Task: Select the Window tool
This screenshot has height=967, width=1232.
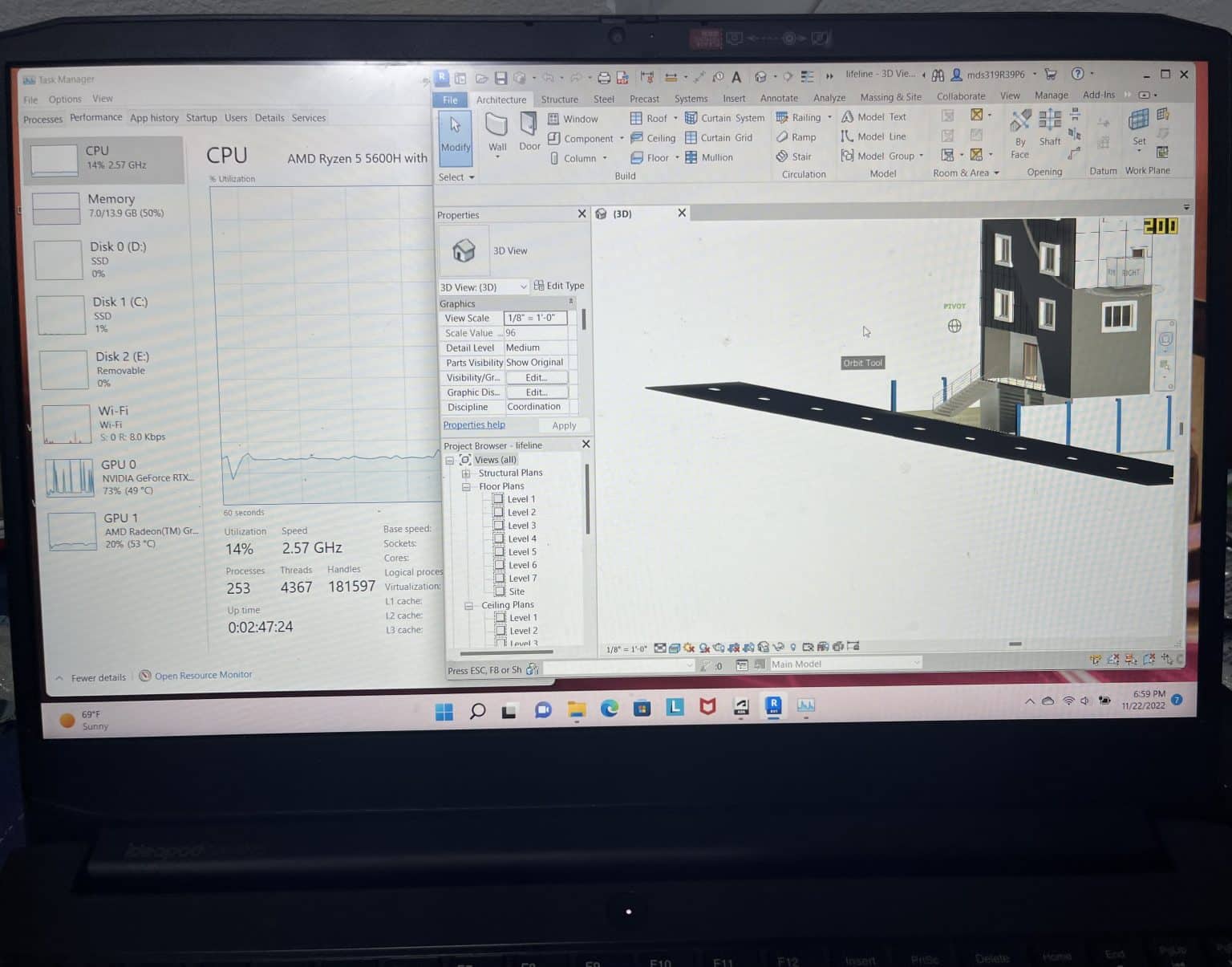Action: point(574,118)
